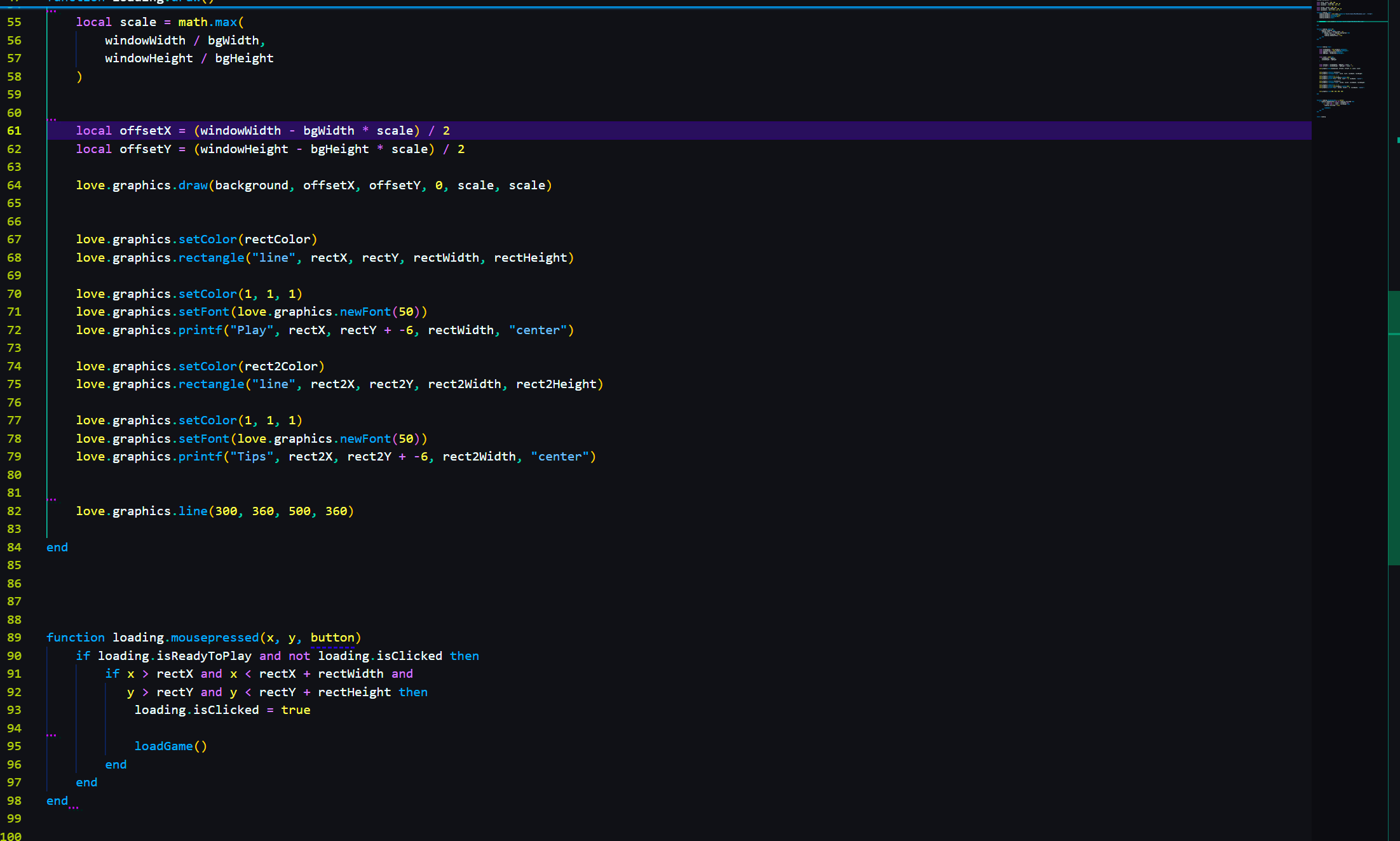Click 'scale' variable on line 55

138,22
